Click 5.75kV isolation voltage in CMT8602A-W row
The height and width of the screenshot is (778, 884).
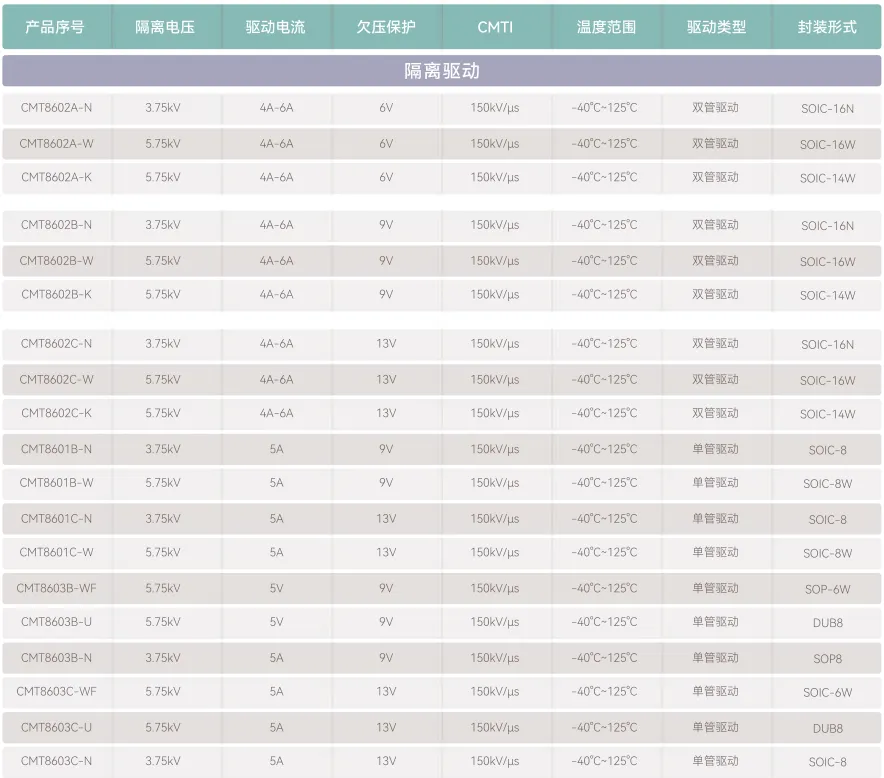[163, 144]
